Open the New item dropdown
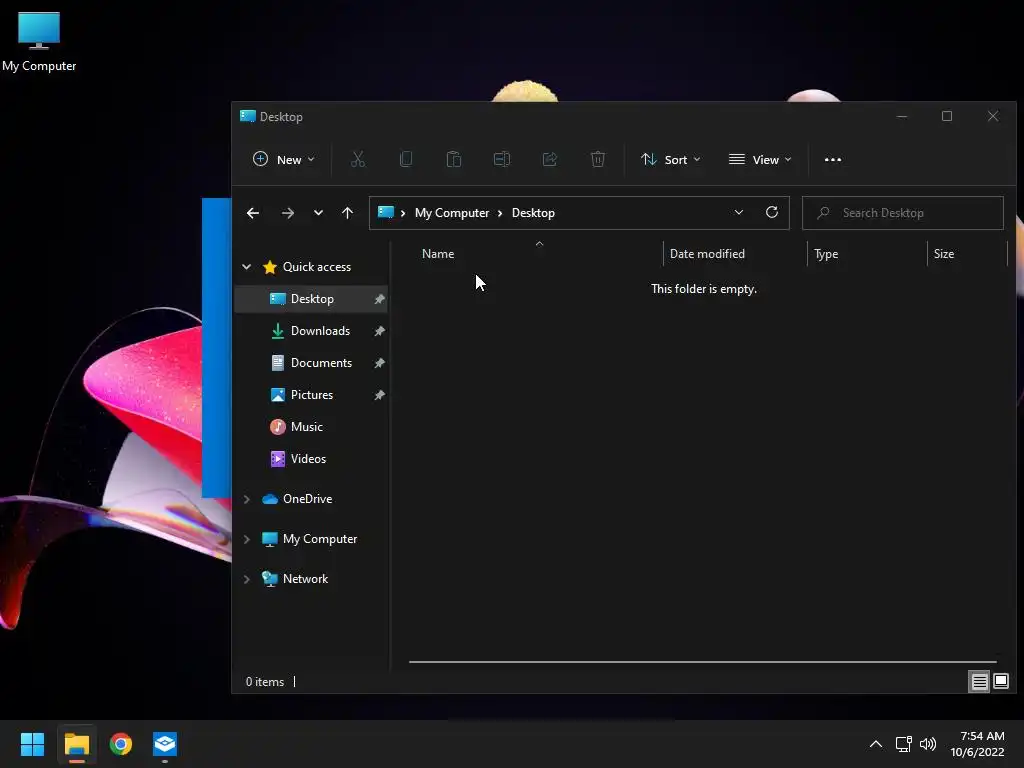 click(x=283, y=159)
